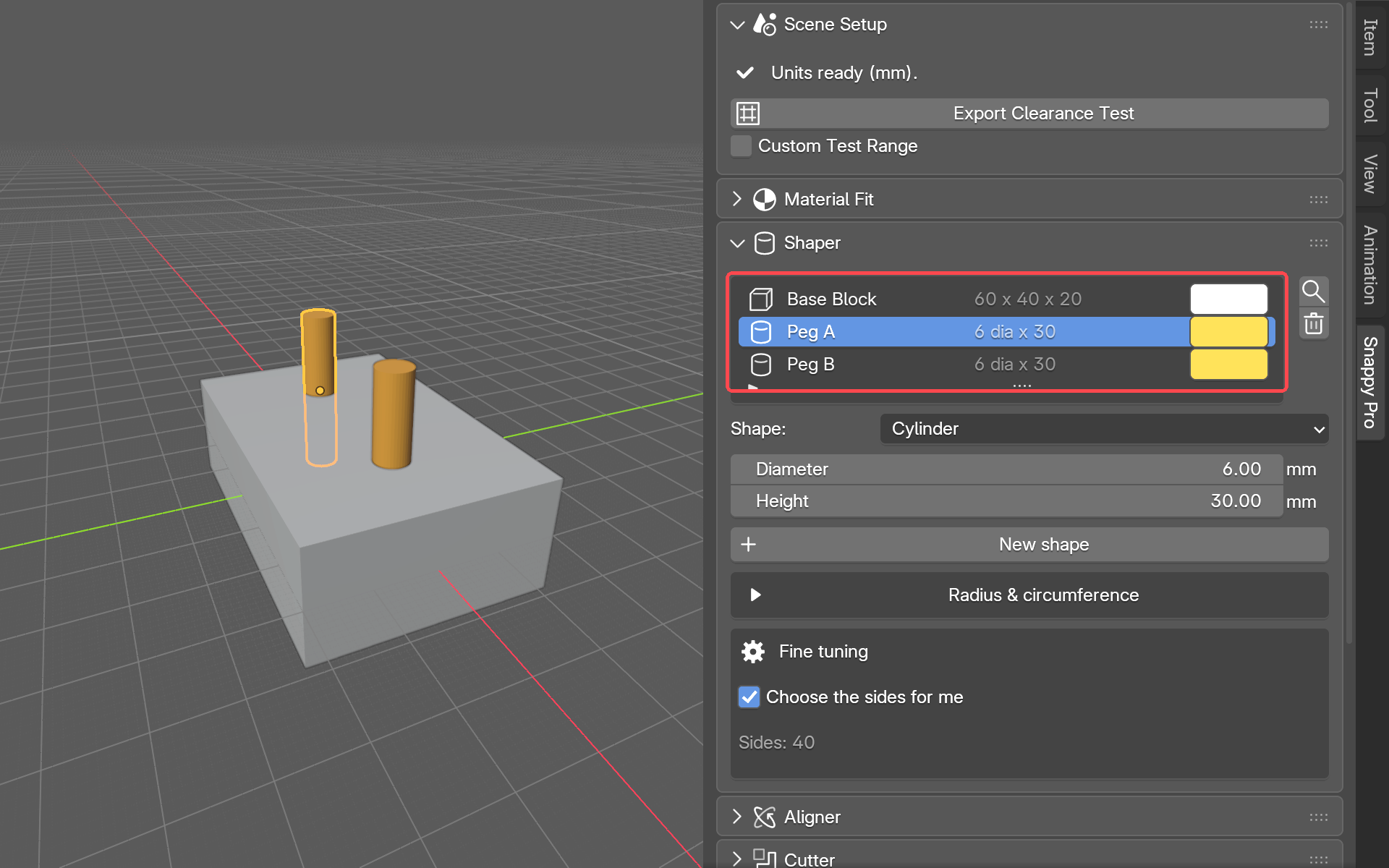
Task: Switch to the Tool sidebar tab
Action: (x=1370, y=106)
